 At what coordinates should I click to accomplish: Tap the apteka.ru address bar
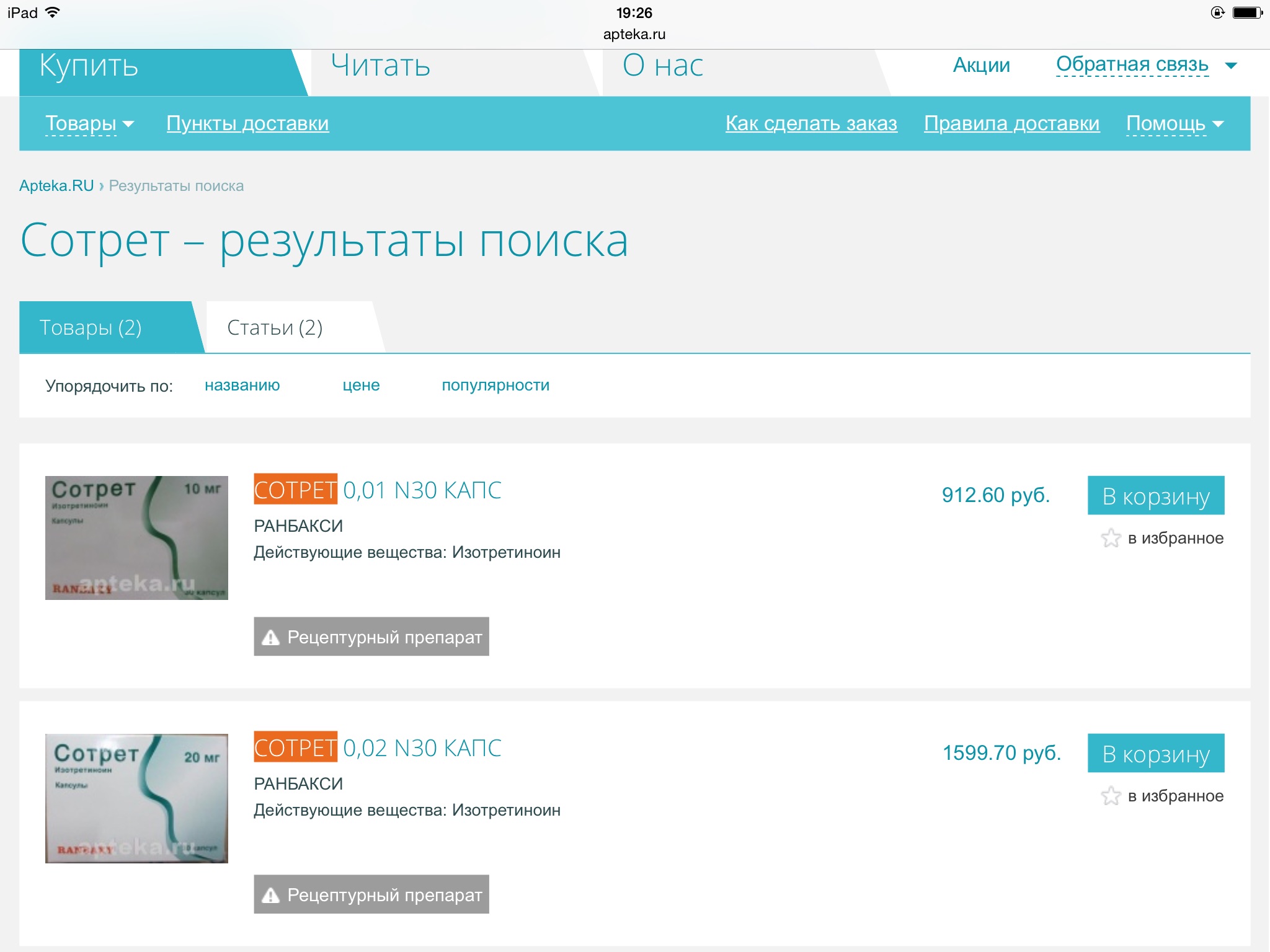tap(634, 34)
